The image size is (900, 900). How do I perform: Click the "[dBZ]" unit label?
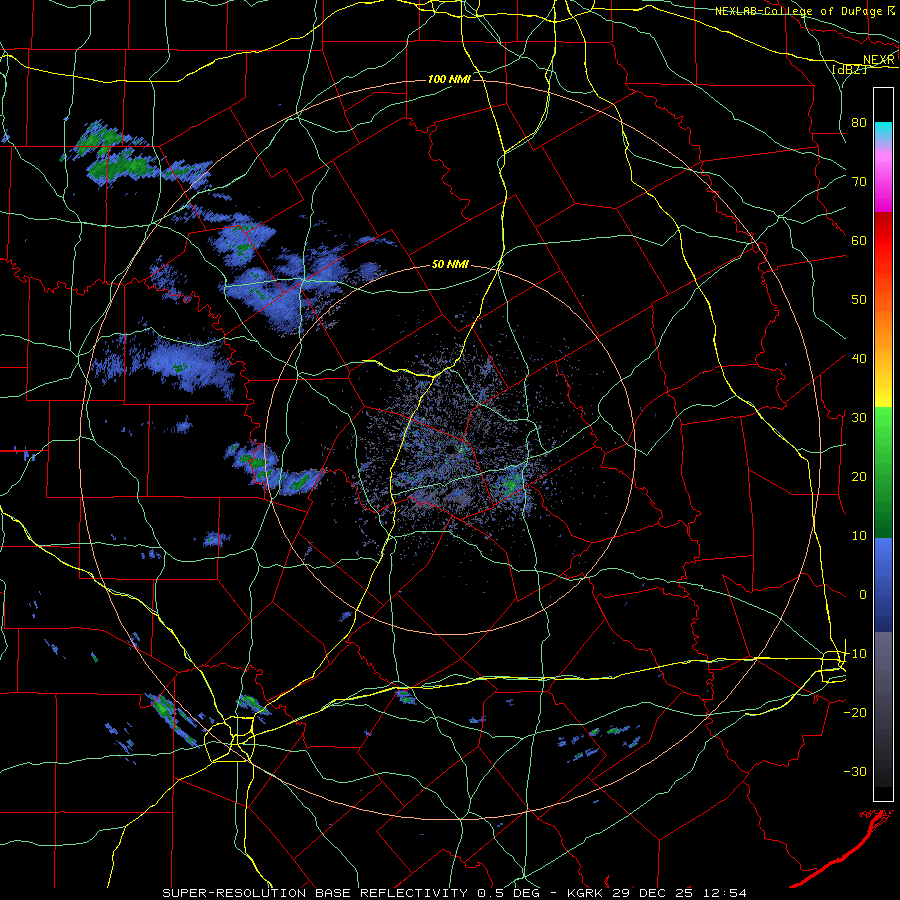(x=849, y=69)
